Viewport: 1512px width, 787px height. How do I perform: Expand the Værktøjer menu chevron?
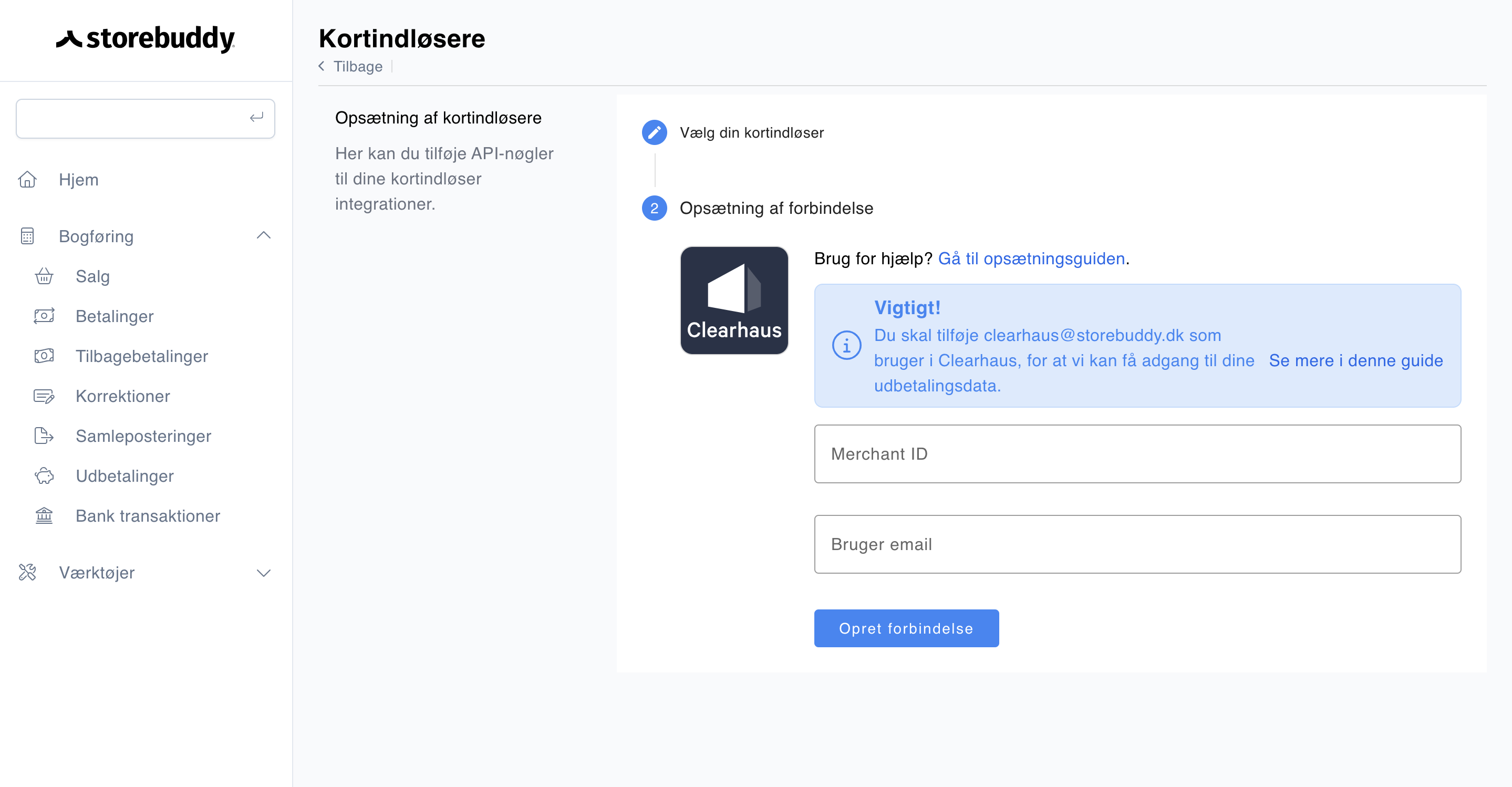[x=264, y=573]
